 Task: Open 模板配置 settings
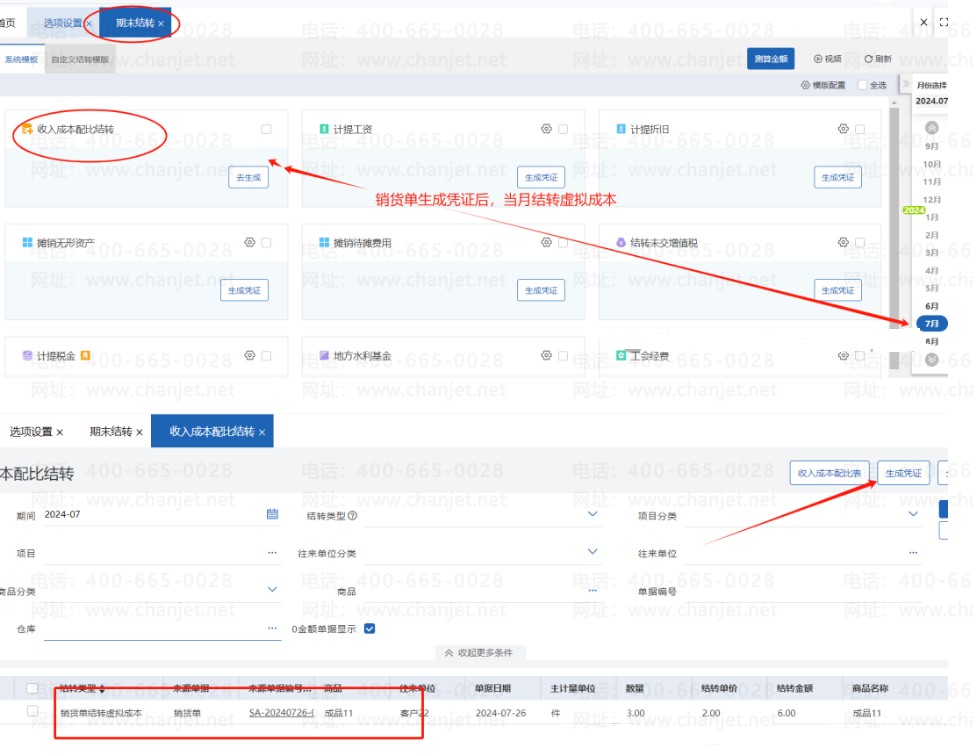(x=823, y=85)
